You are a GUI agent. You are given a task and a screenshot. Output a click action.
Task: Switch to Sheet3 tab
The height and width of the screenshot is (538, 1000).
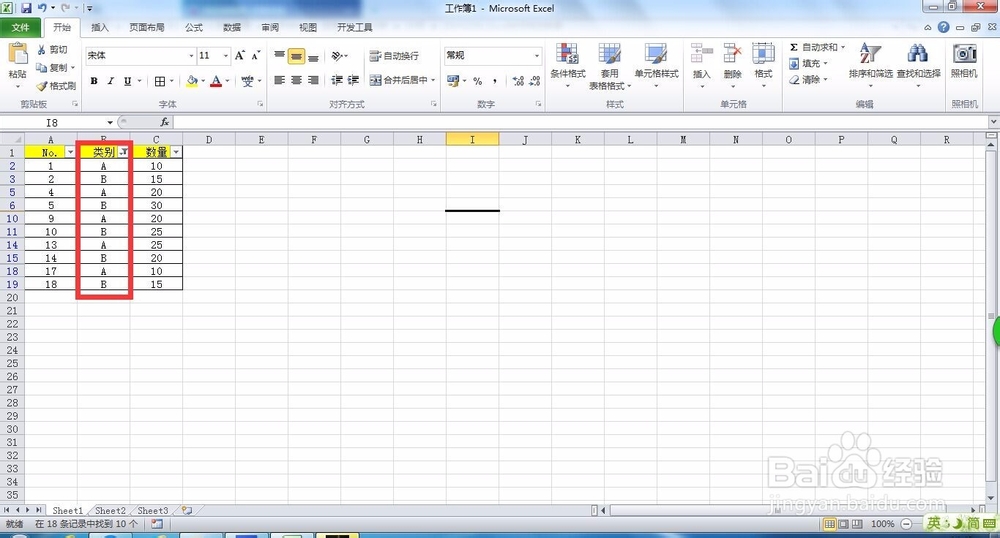tap(152, 511)
